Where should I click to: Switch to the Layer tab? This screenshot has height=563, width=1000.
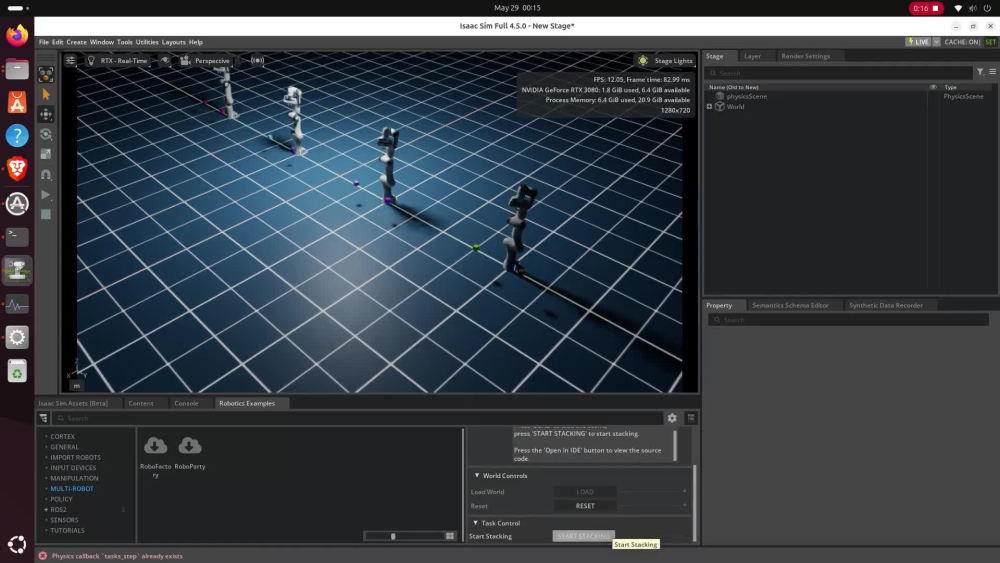(x=753, y=56)
